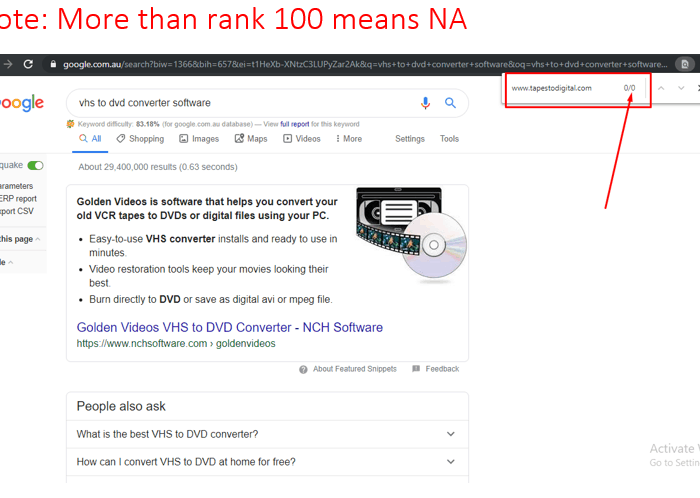Go to next find-in-page match
This screenshot has height=498, width=700.
[x=681, y=88]
